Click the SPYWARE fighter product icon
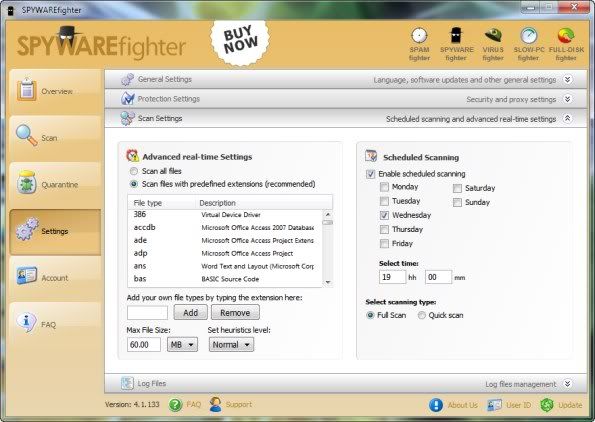 [456, 44]
